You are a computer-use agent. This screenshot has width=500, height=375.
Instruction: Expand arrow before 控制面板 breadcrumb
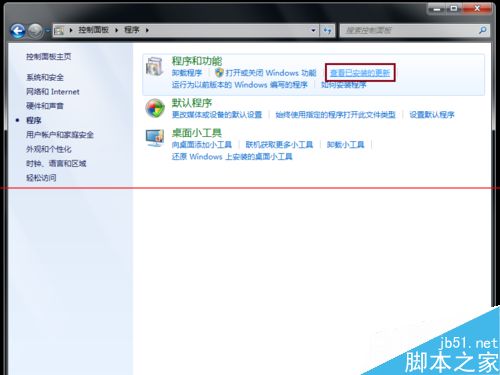[71, 30]
